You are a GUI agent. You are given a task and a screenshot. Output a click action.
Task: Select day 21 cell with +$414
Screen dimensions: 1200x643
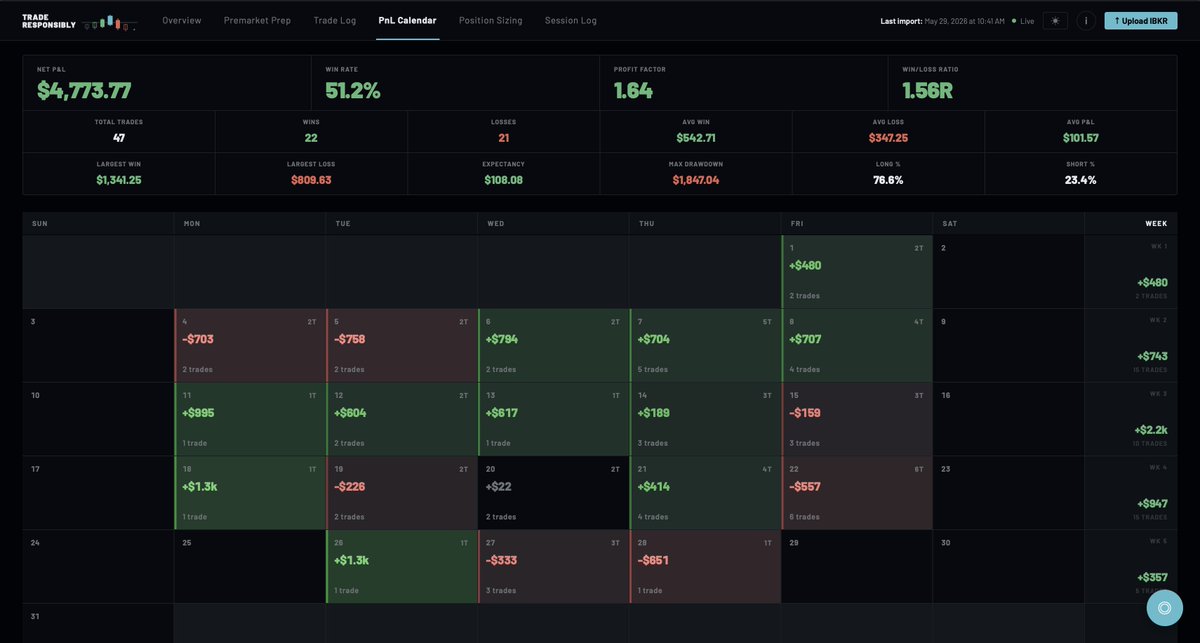pyautogui.click(x=705, y=493)
